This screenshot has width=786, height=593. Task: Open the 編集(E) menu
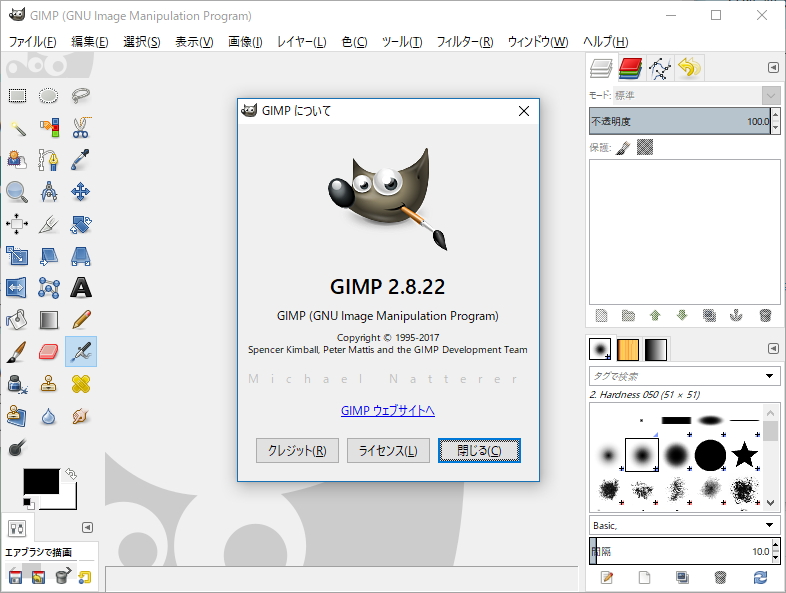(x=90, y=42)
